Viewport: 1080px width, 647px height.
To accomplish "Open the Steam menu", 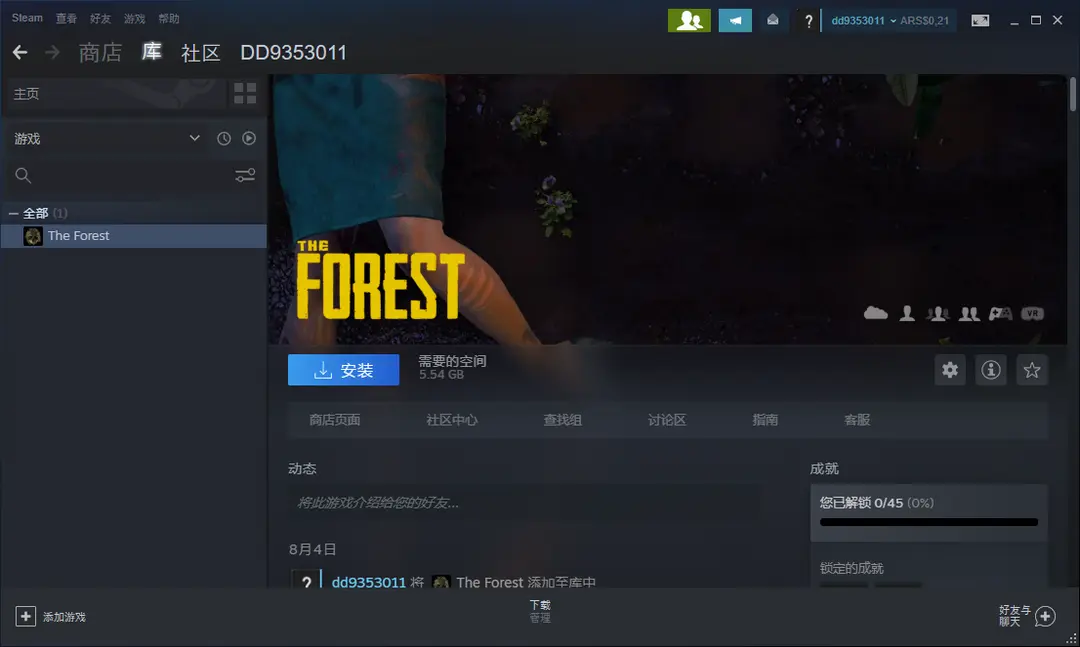I will coord(27,18).
